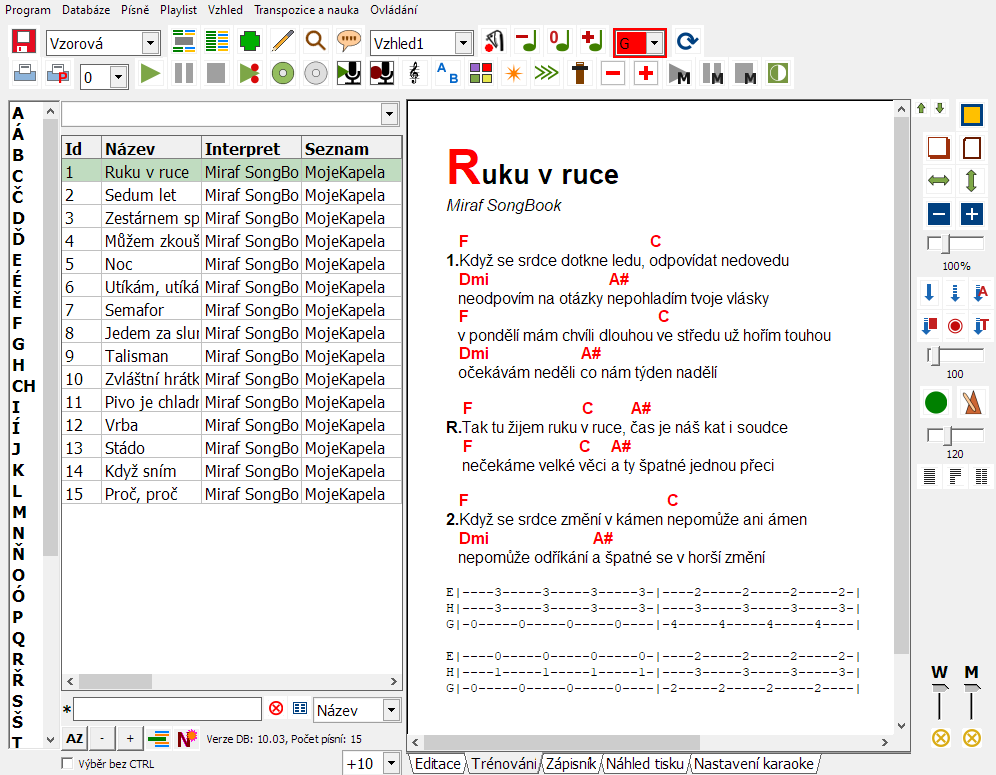
Task: Toggle the green circle button in right panel
Action: [x=936, y=402]
